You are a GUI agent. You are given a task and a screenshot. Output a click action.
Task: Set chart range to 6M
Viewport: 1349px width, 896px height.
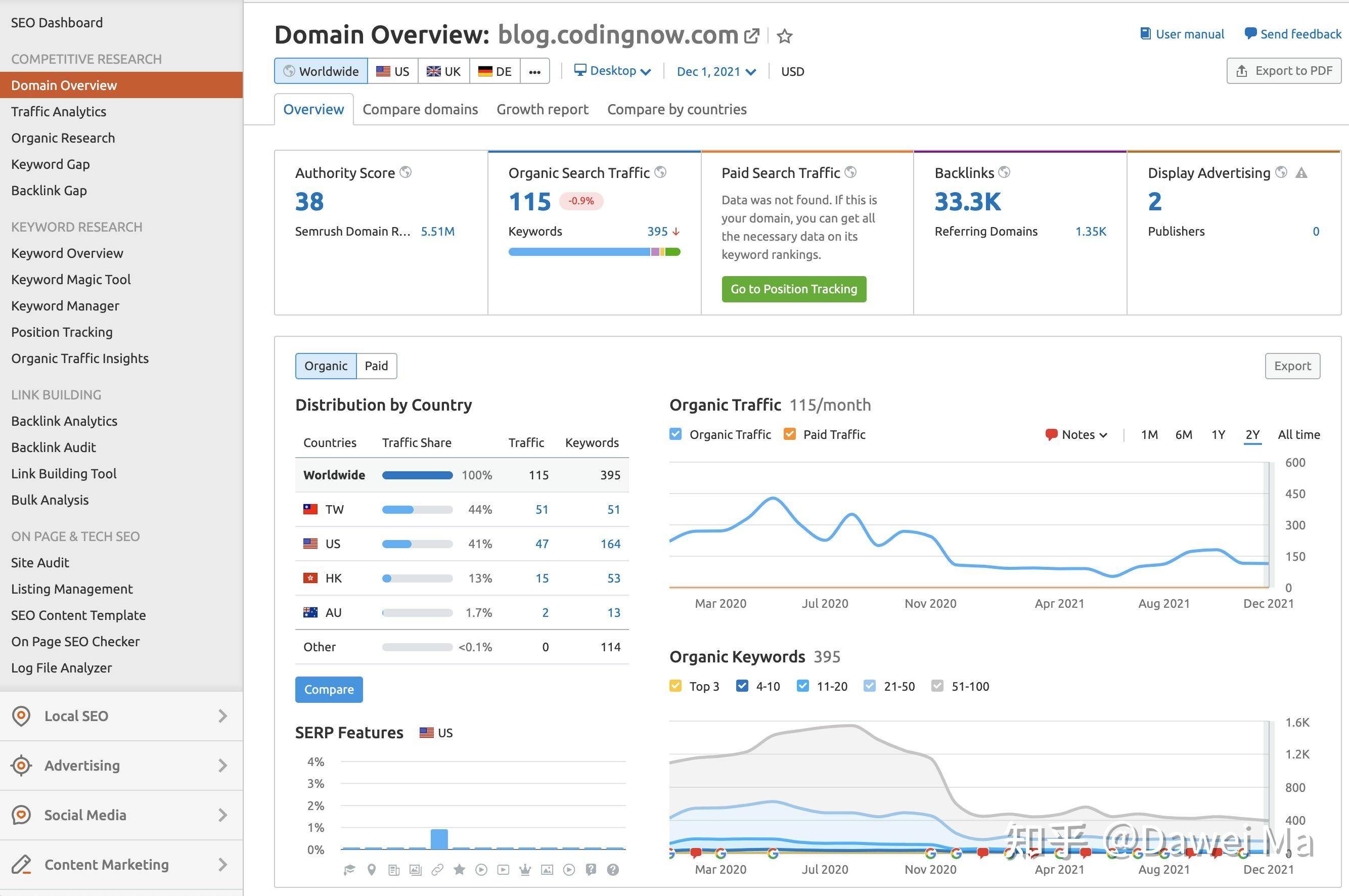pyautogui.click(x=1183, y=434)
